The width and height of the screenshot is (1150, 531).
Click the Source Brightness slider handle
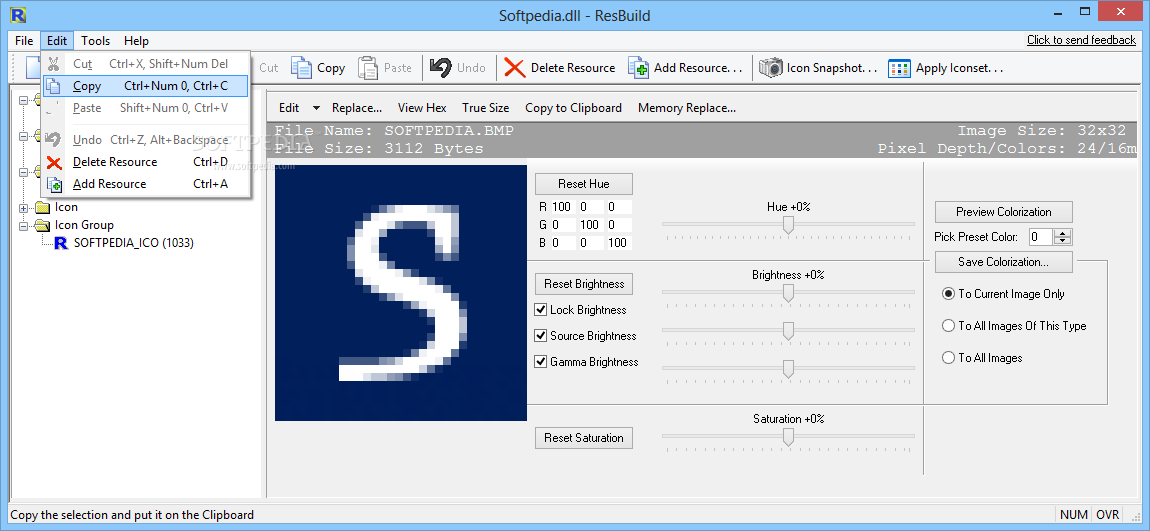788,331
